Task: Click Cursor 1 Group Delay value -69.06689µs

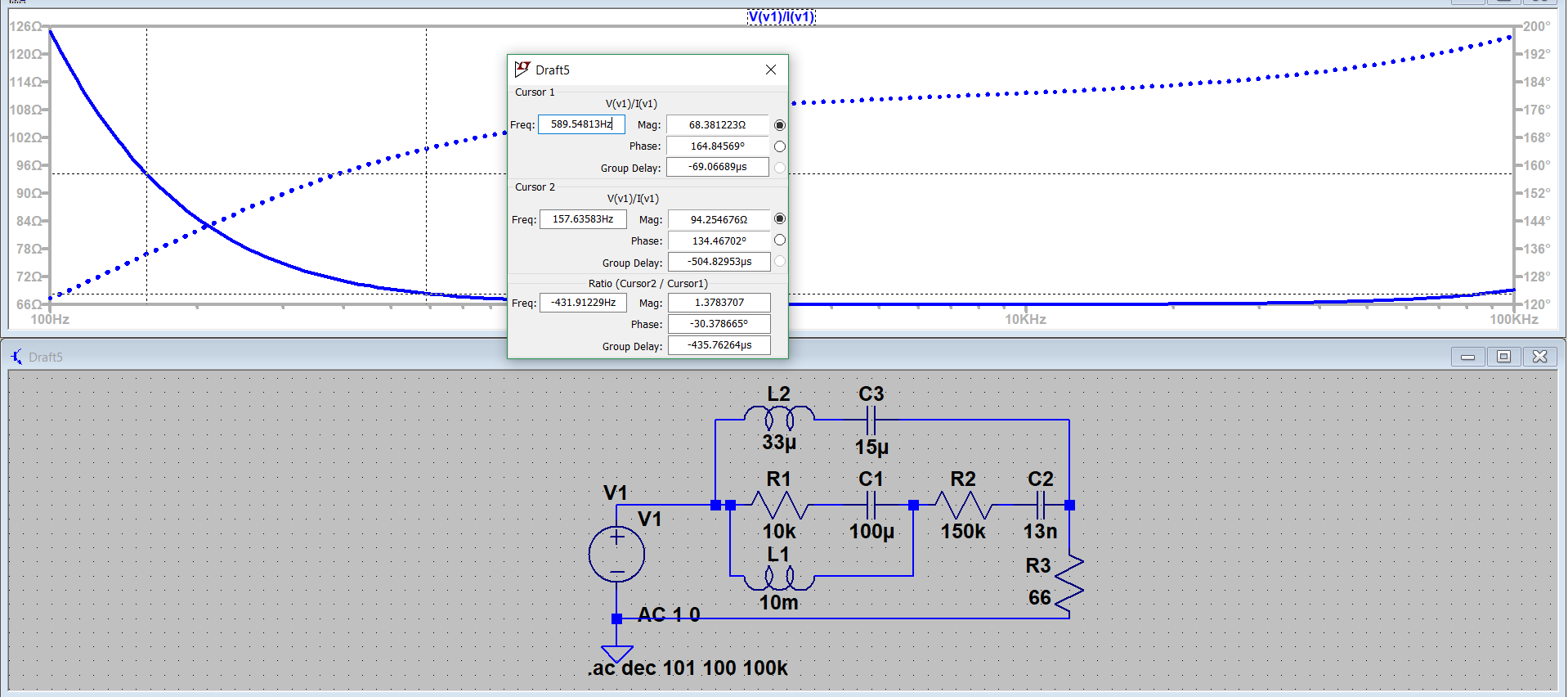Action: tap(717, 167)
